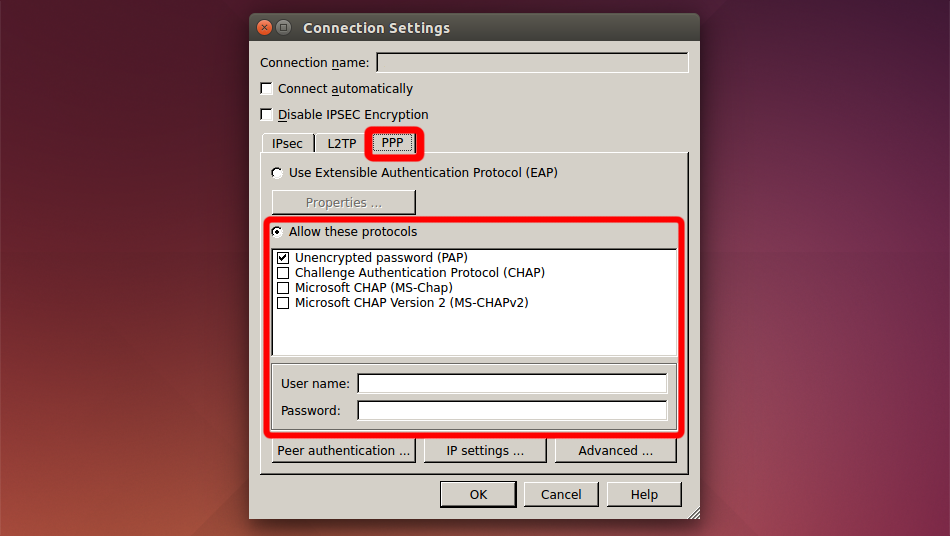Click into the Password field
This screenshot has height=536, width=950.
[x=512, y=411]
